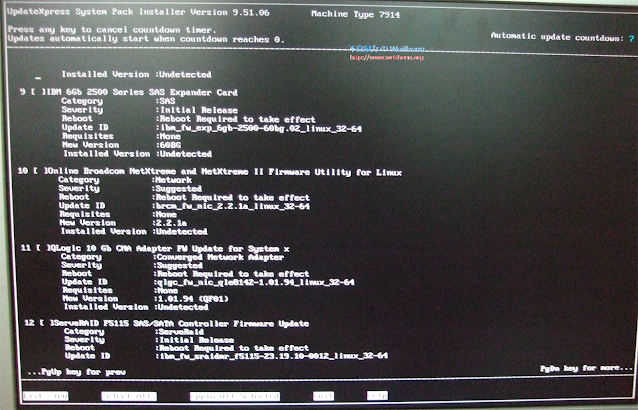
Task: Click 'Reboot Required to take effect' for item 9
Action: [238, 119]
